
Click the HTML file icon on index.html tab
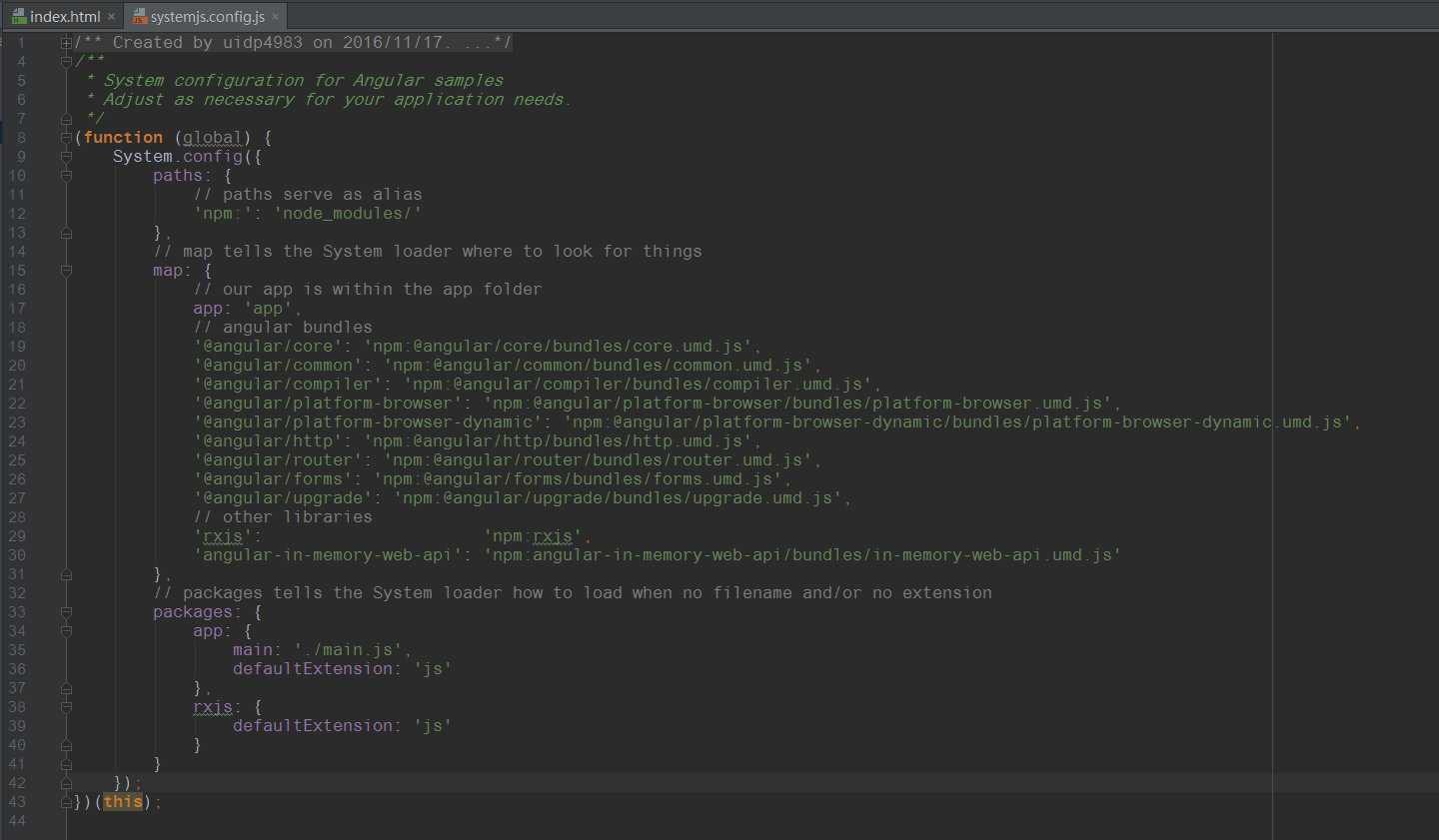pos(19,16)
